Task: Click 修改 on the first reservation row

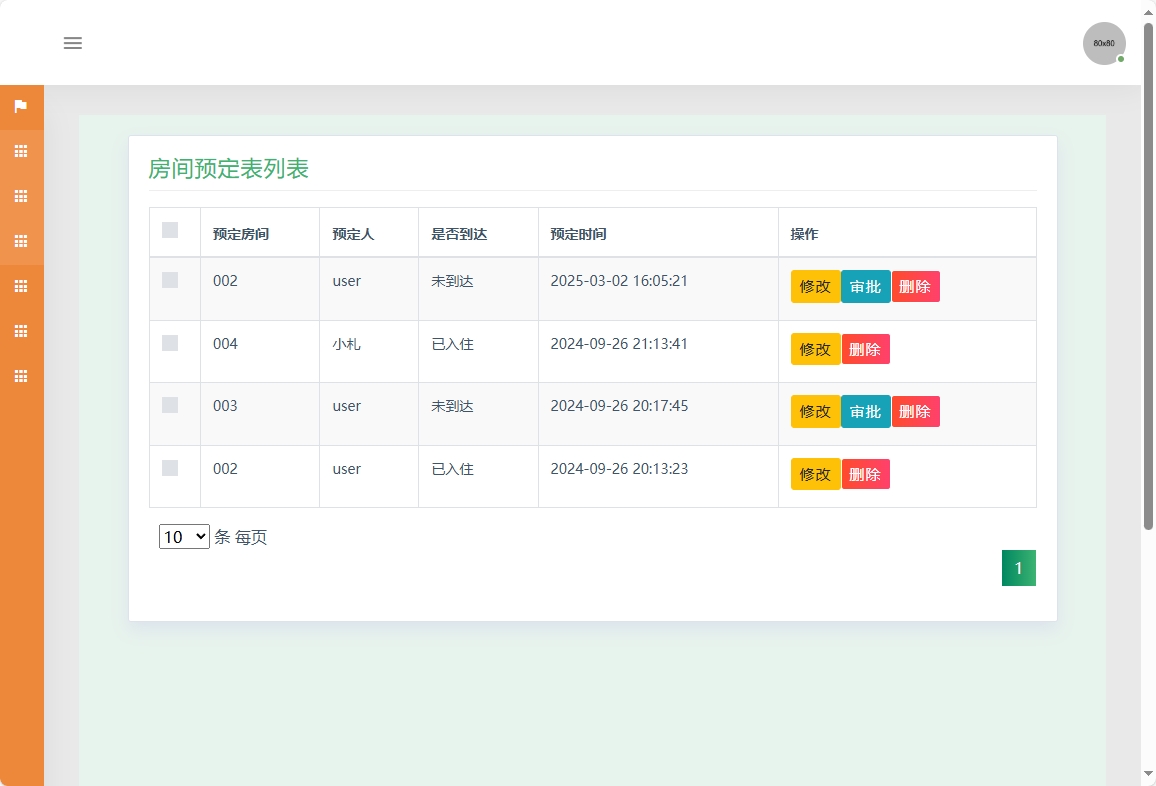Action: coord(815,287)
